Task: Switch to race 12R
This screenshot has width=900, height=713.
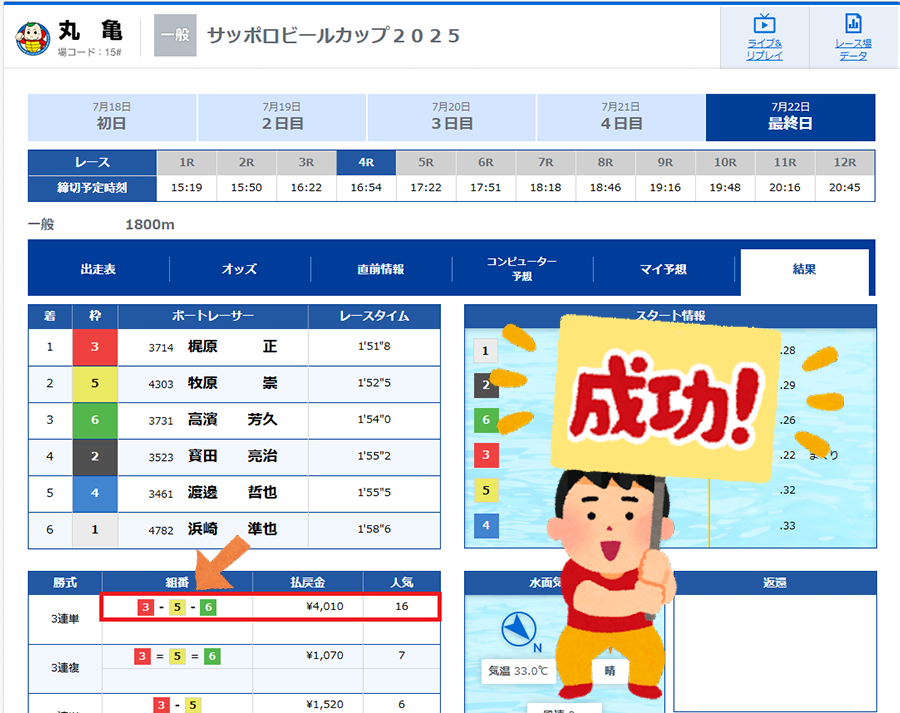Action: (x=844, y=162)
